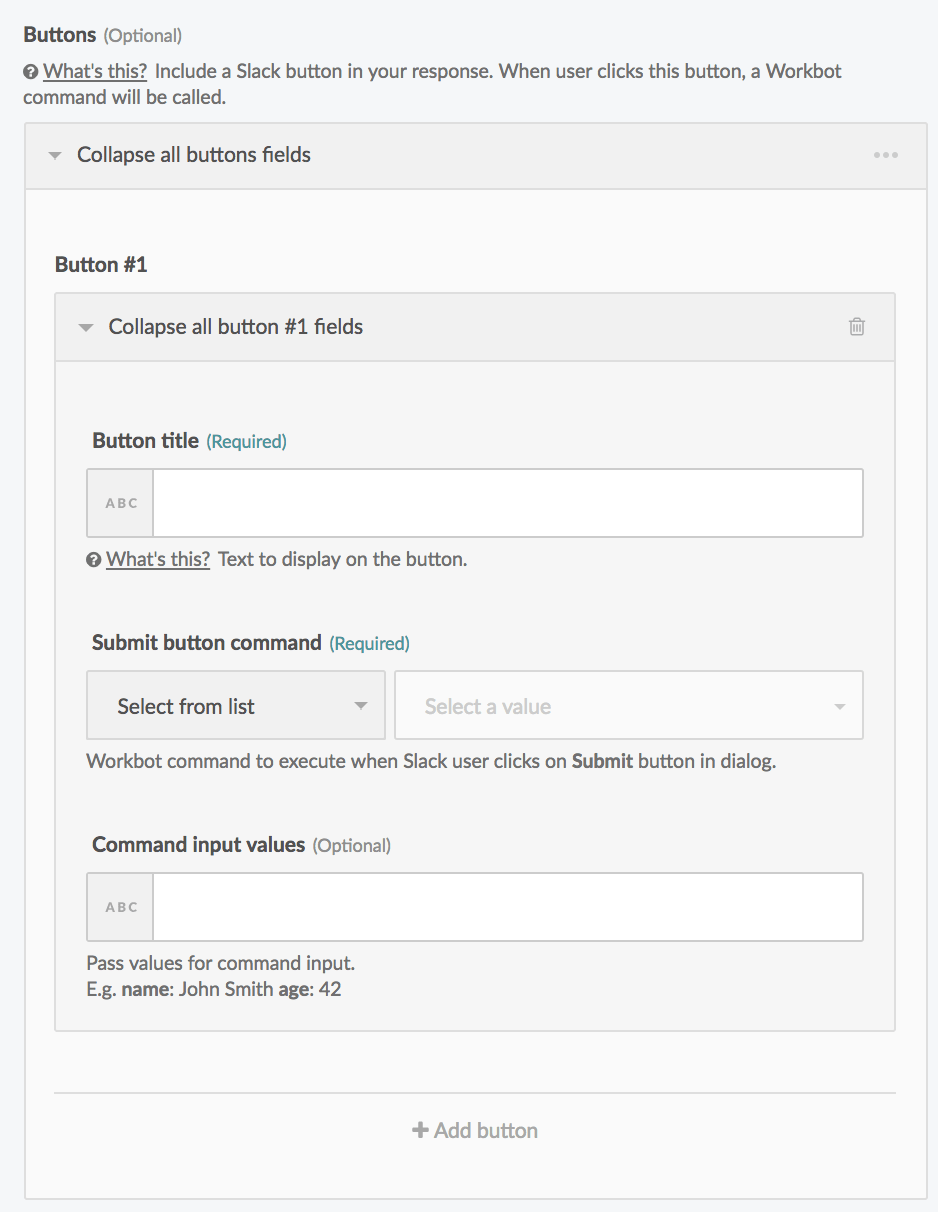The width and height of the screenshot is (938, 1212).
Task: Click the plus icon beside Add button
Action: (x=420, y=1130)
